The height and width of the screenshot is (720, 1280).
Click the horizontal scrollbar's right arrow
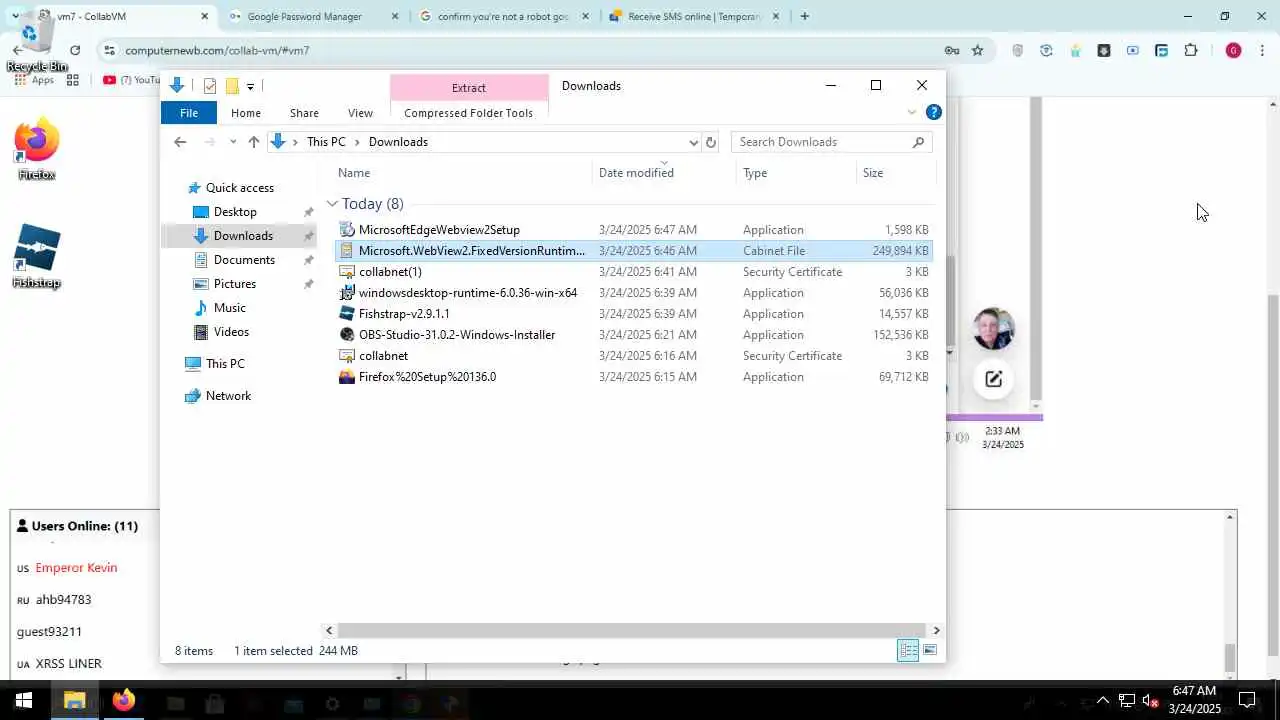tap(936, 631)
